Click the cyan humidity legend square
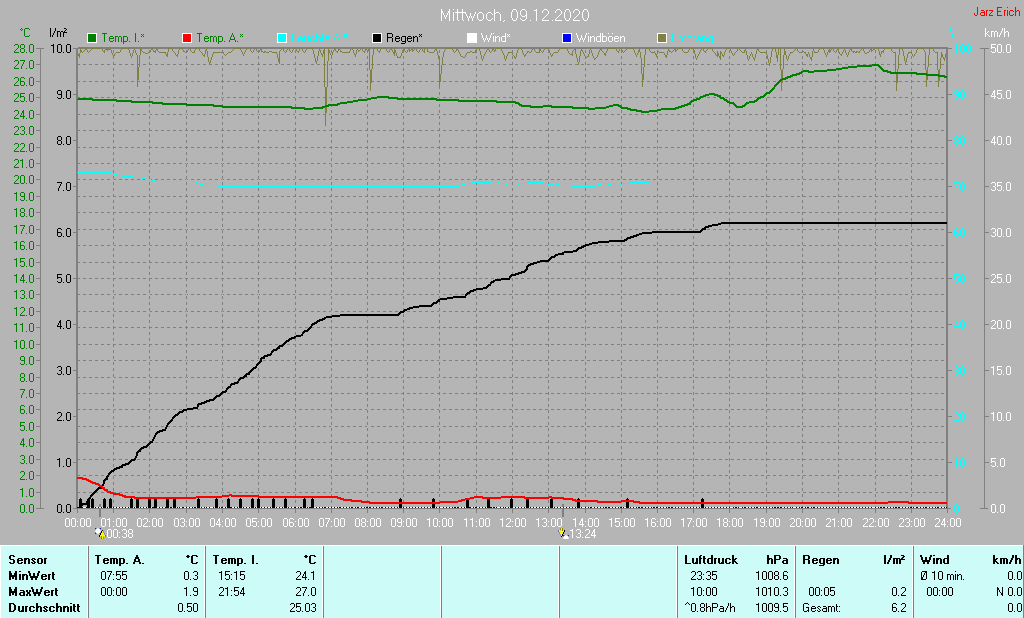This screenshot has width=1024, height=618. (282, 38)
